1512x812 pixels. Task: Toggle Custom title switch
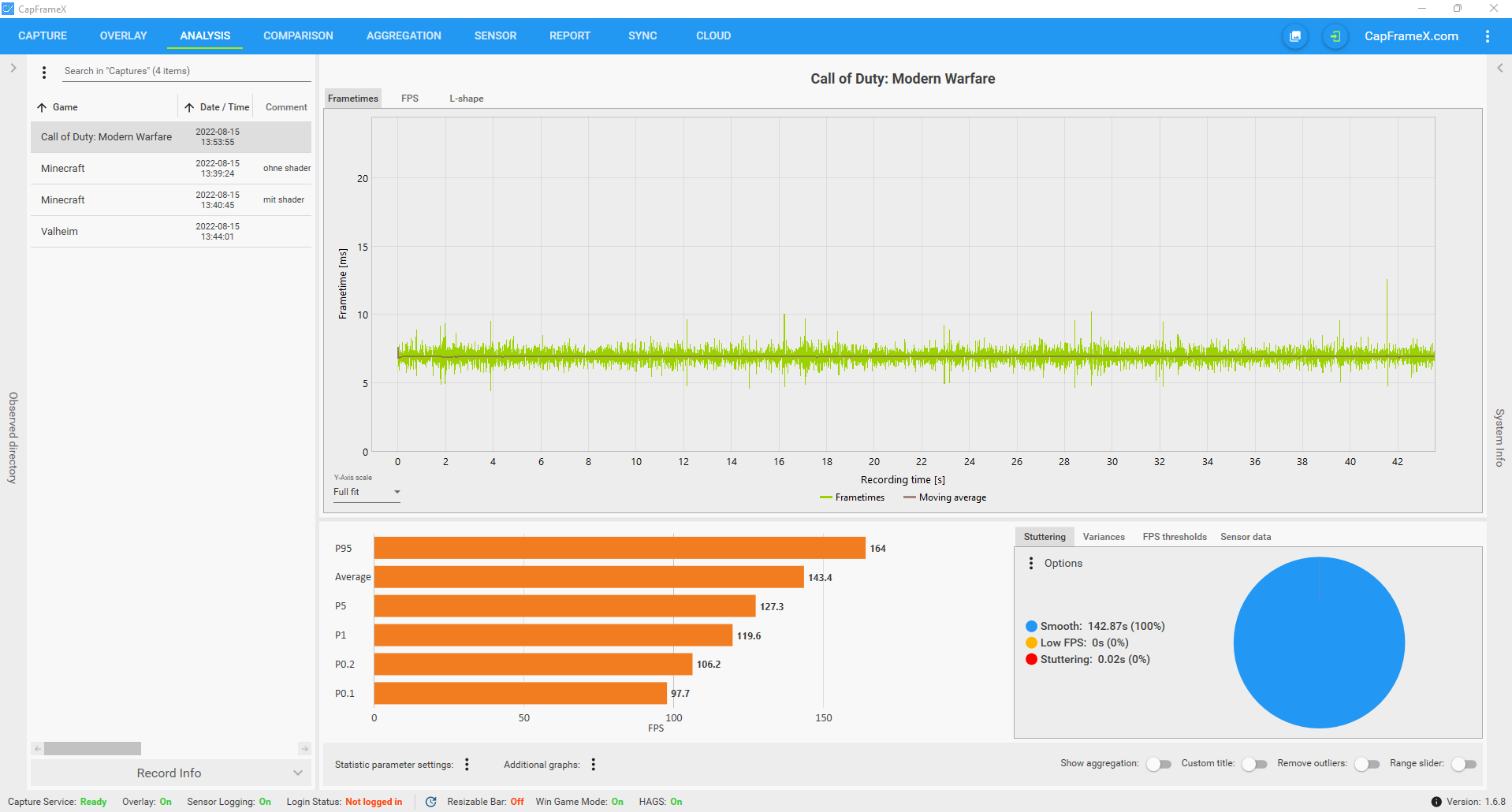tap(1254, 764)
